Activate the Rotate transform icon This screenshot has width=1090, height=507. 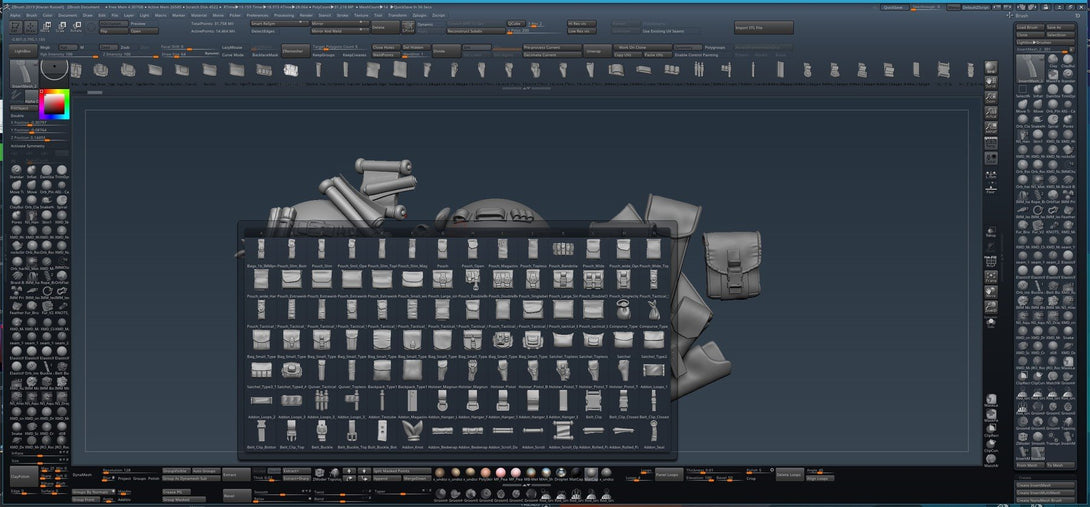pos(76,26)
